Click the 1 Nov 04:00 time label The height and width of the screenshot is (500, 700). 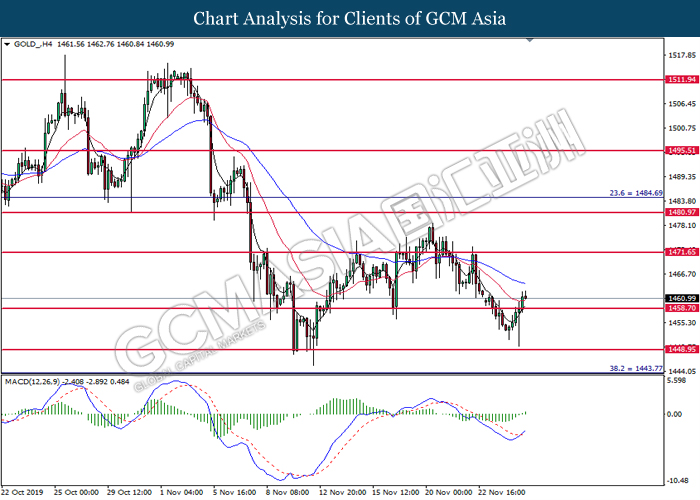click(182, 492)
